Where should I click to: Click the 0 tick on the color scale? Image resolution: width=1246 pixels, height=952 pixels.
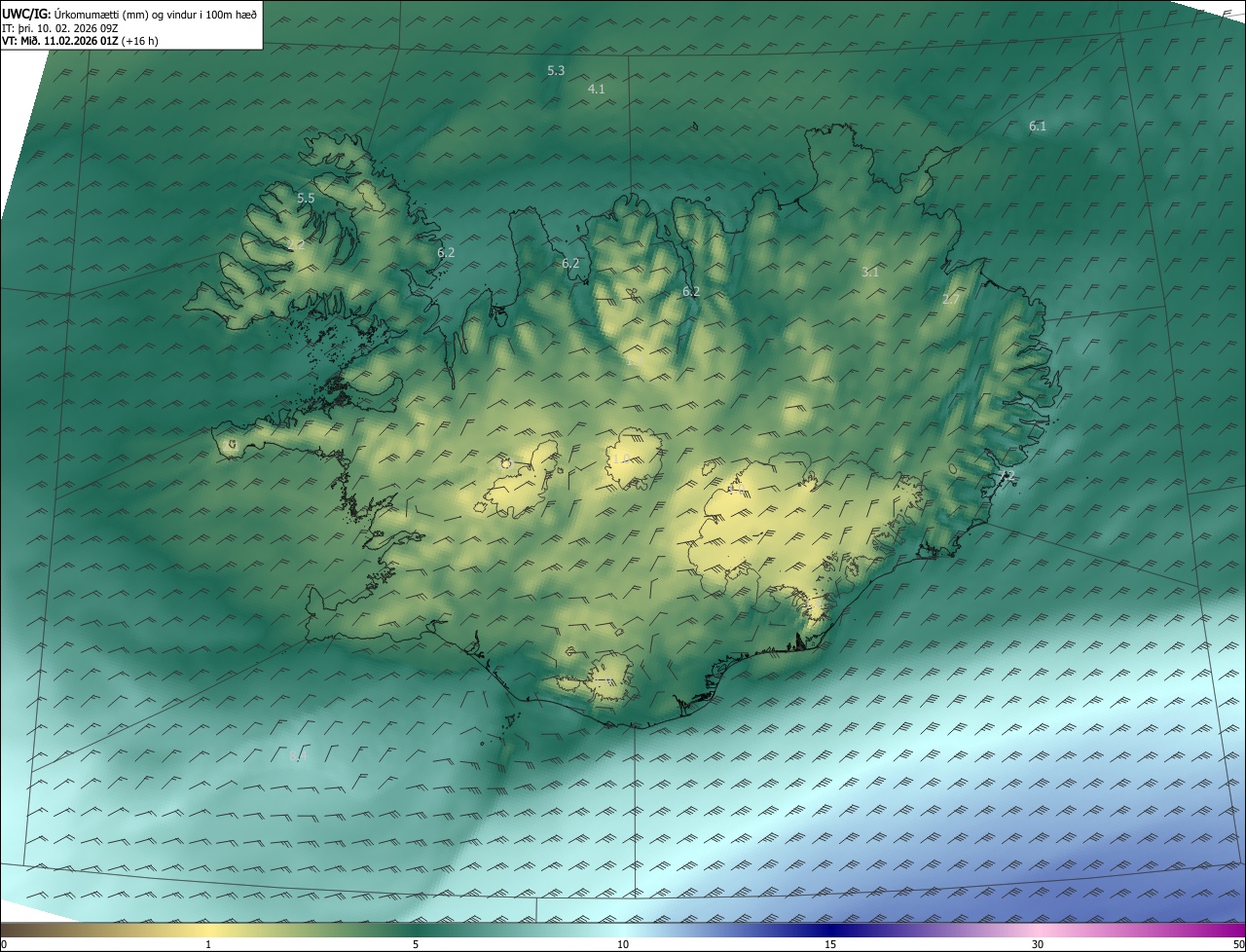(x=4, y=944)
